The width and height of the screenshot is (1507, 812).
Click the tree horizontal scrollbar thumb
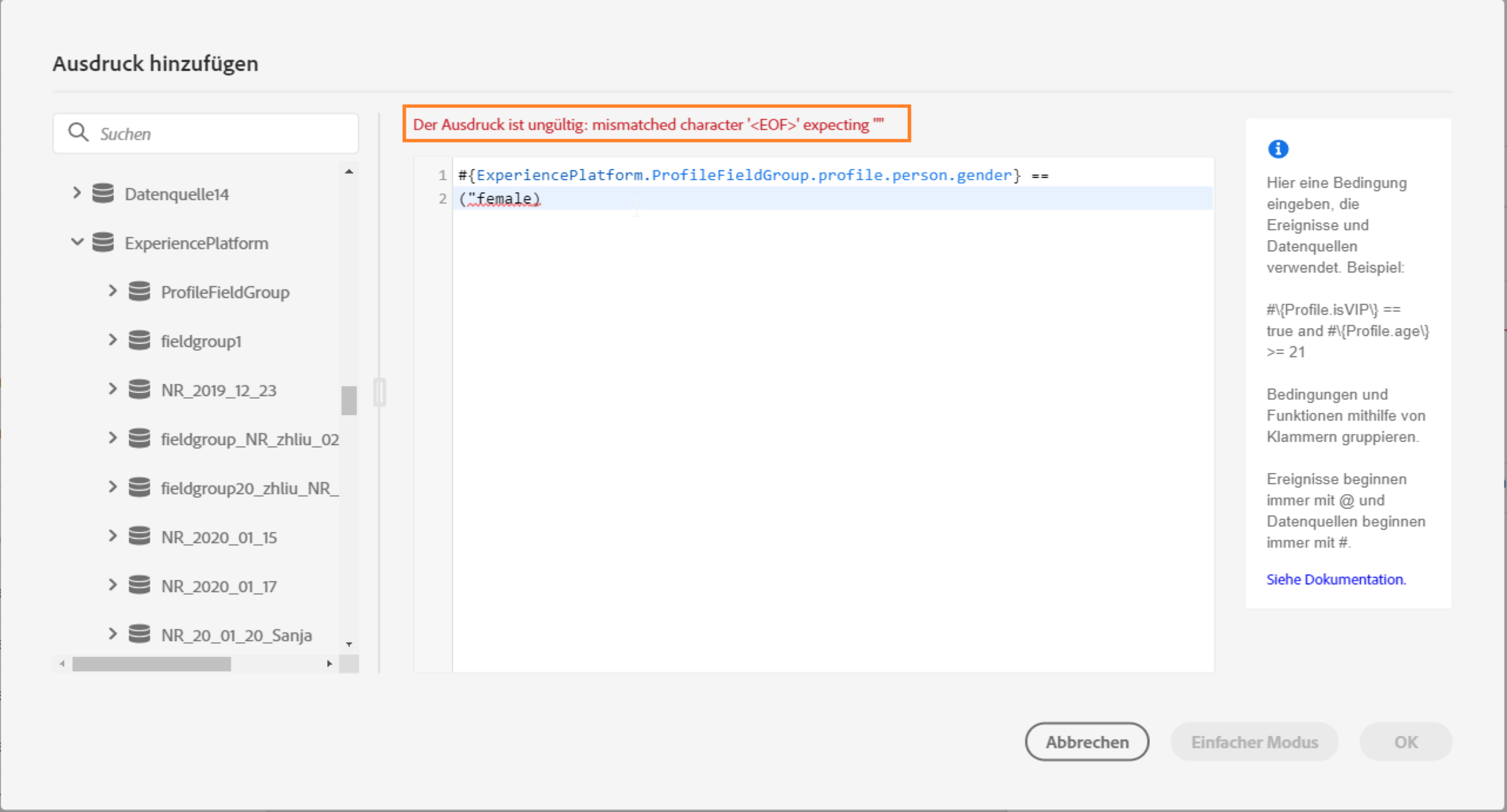pos(151,664)
